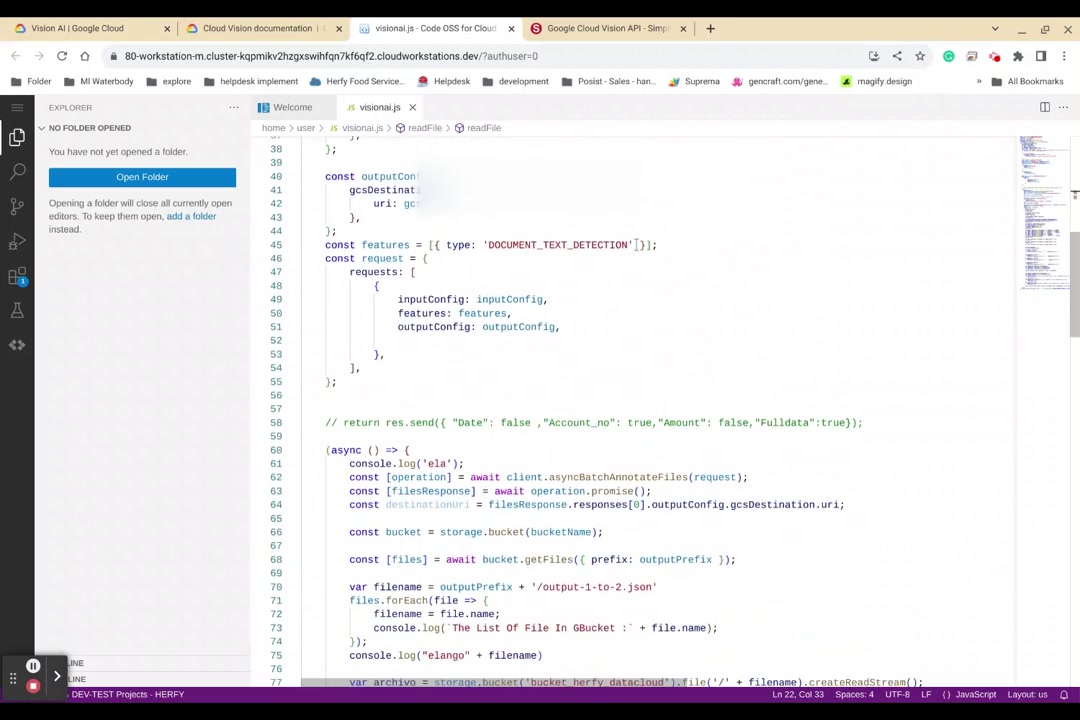This screenshot has height=720, width=1080.
Task: Click asyncBatchAnnotateFiles on line 62
Action: click(x=621, y=477)
